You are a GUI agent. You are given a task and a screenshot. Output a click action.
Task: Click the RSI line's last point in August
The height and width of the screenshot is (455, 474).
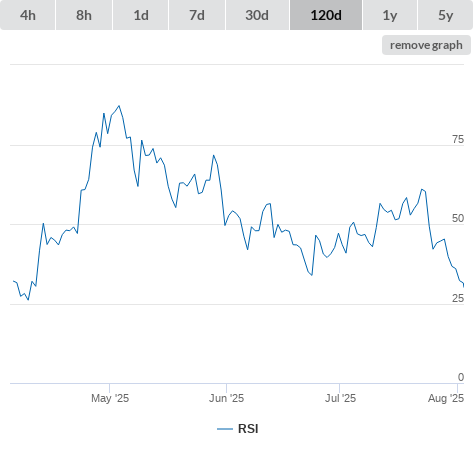(x=464, y=286)
